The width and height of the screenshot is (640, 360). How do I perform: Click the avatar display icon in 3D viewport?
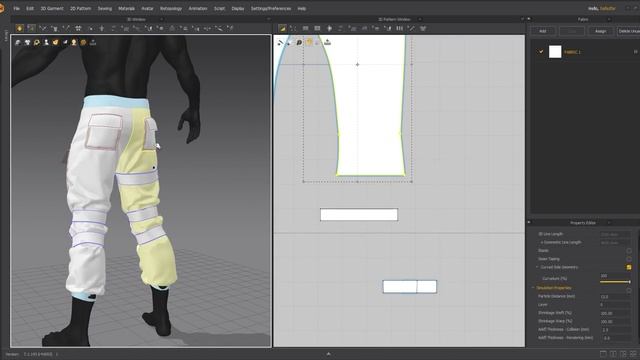coord(46,42)
